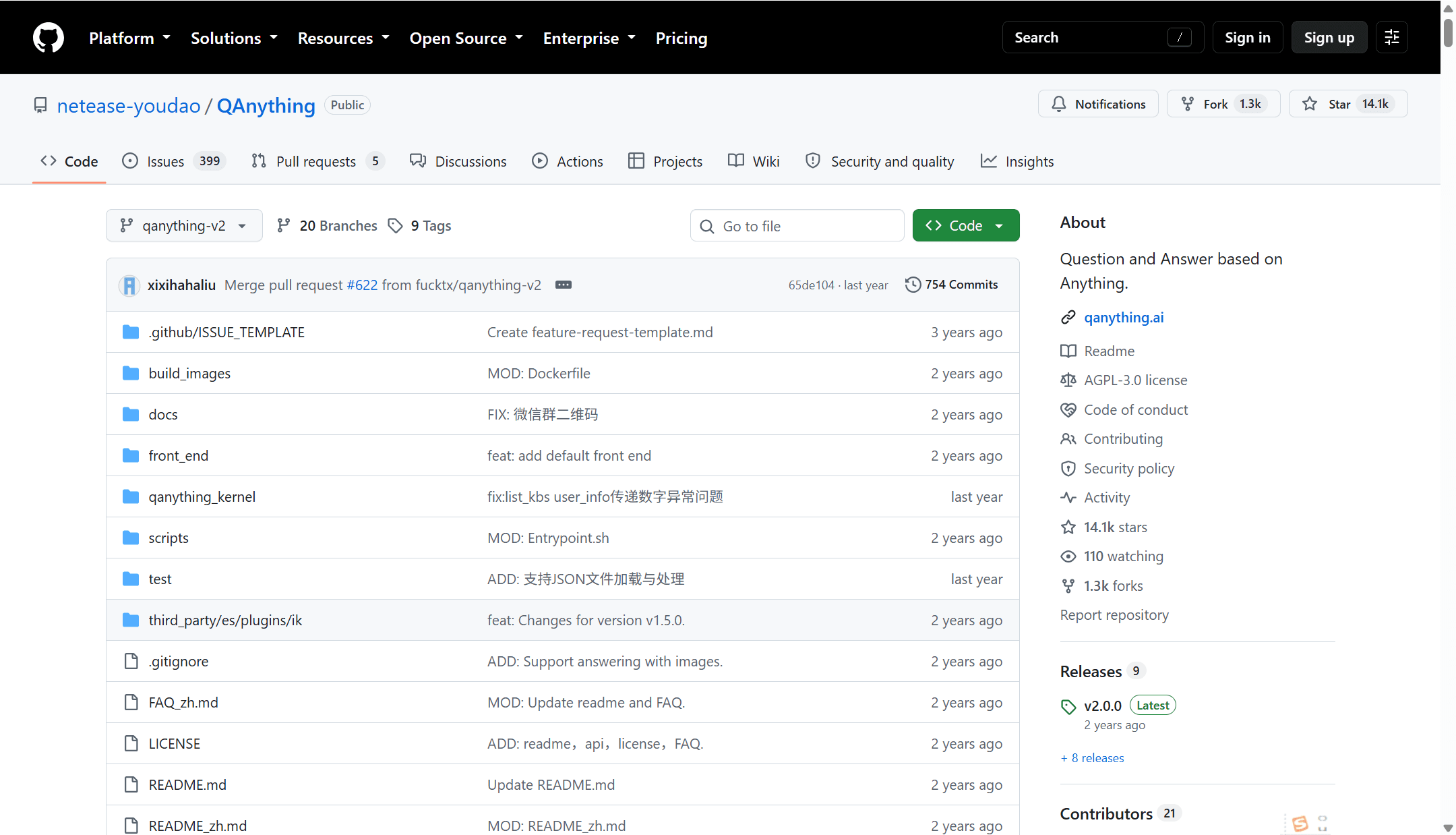Open the .gitignore file
This screenshot has height=835, width=1456.
pyautogui.click(x=179, y=662)
